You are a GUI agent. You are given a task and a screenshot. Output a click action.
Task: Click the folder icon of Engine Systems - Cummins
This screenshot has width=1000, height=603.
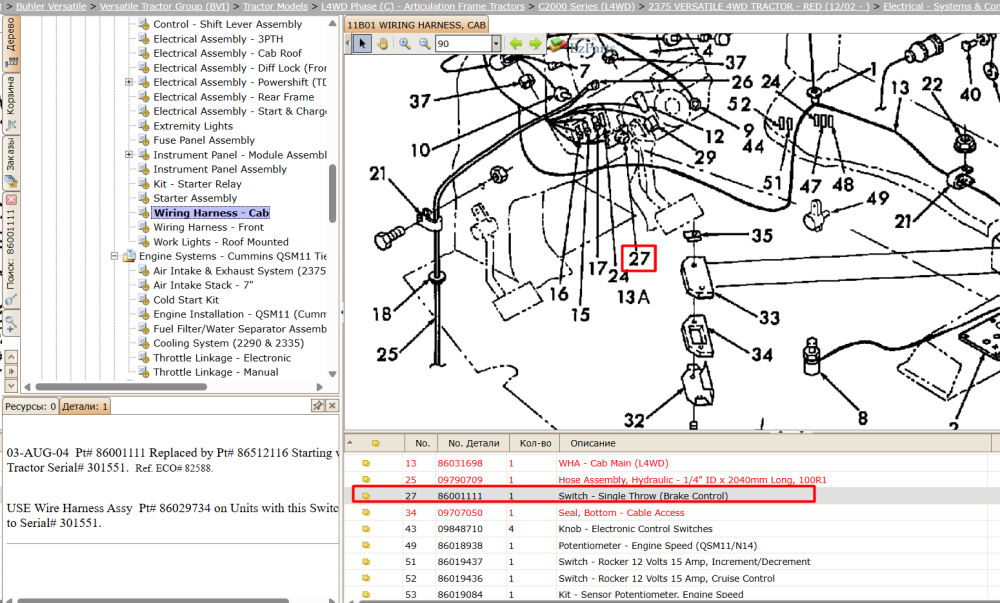(129, 256)
